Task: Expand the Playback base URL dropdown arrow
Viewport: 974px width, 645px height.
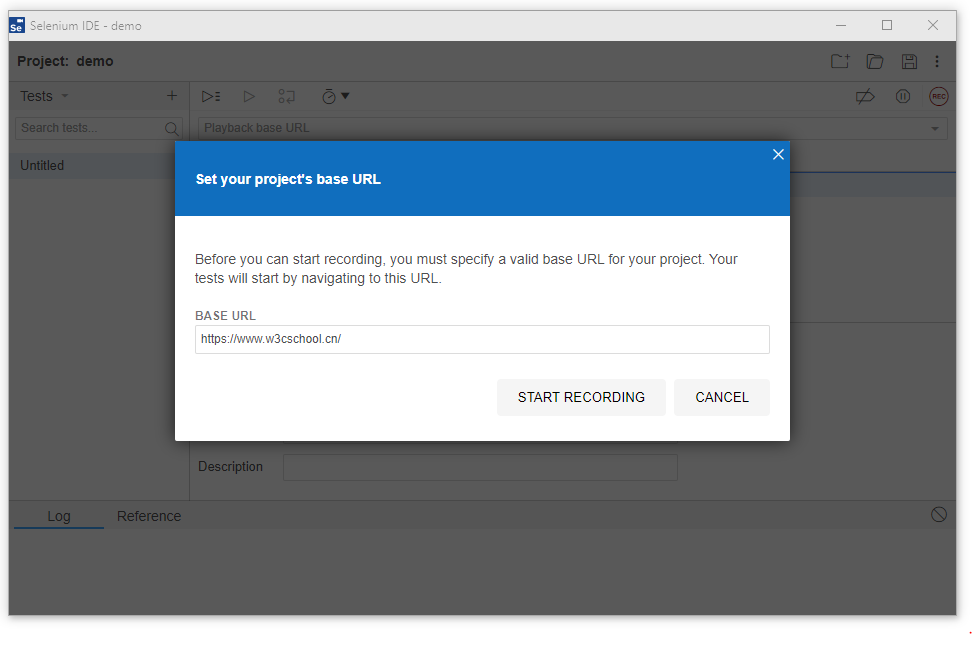Action: [x=935, y=128]
